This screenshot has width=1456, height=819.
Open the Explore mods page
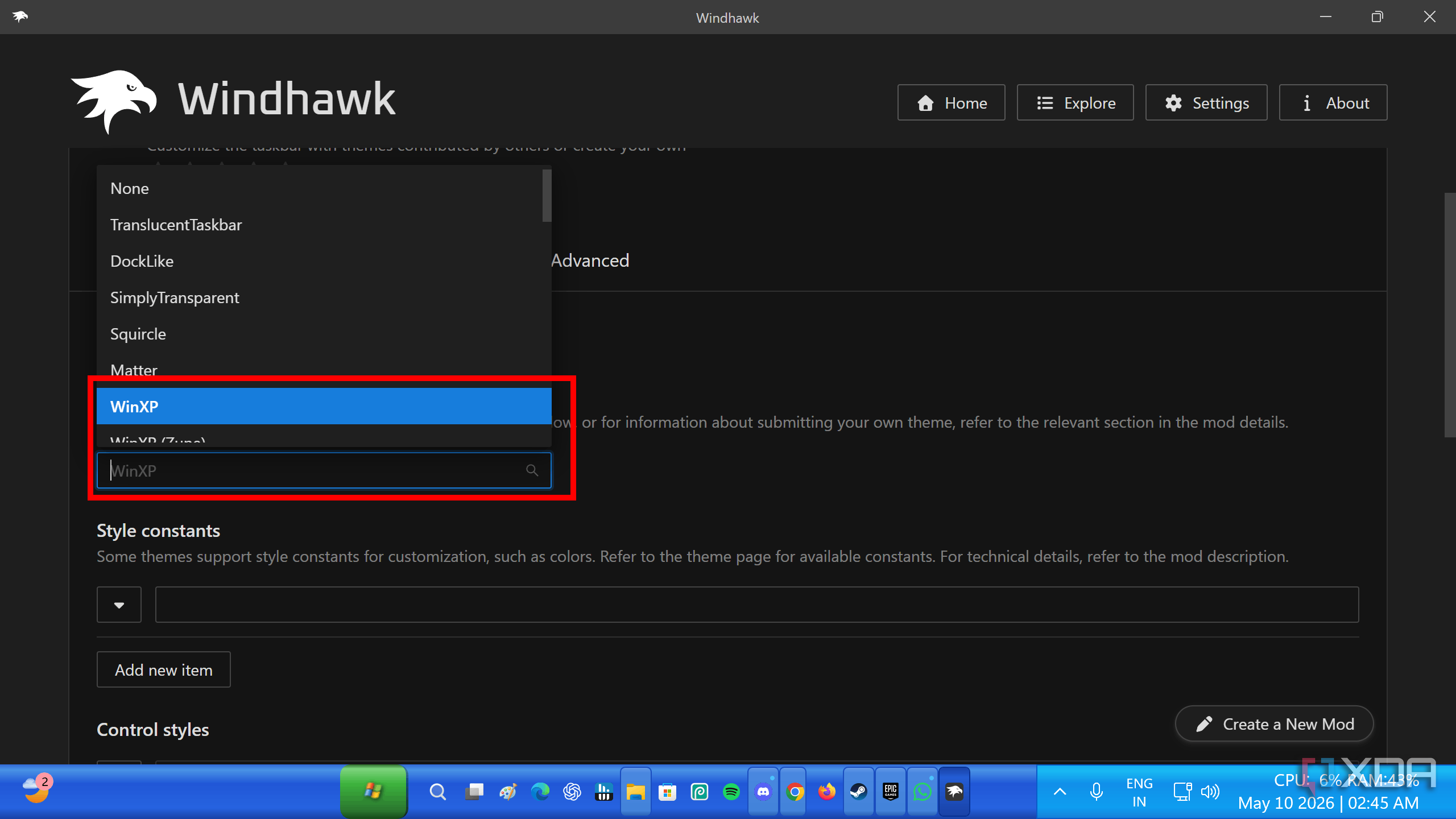1075,103
